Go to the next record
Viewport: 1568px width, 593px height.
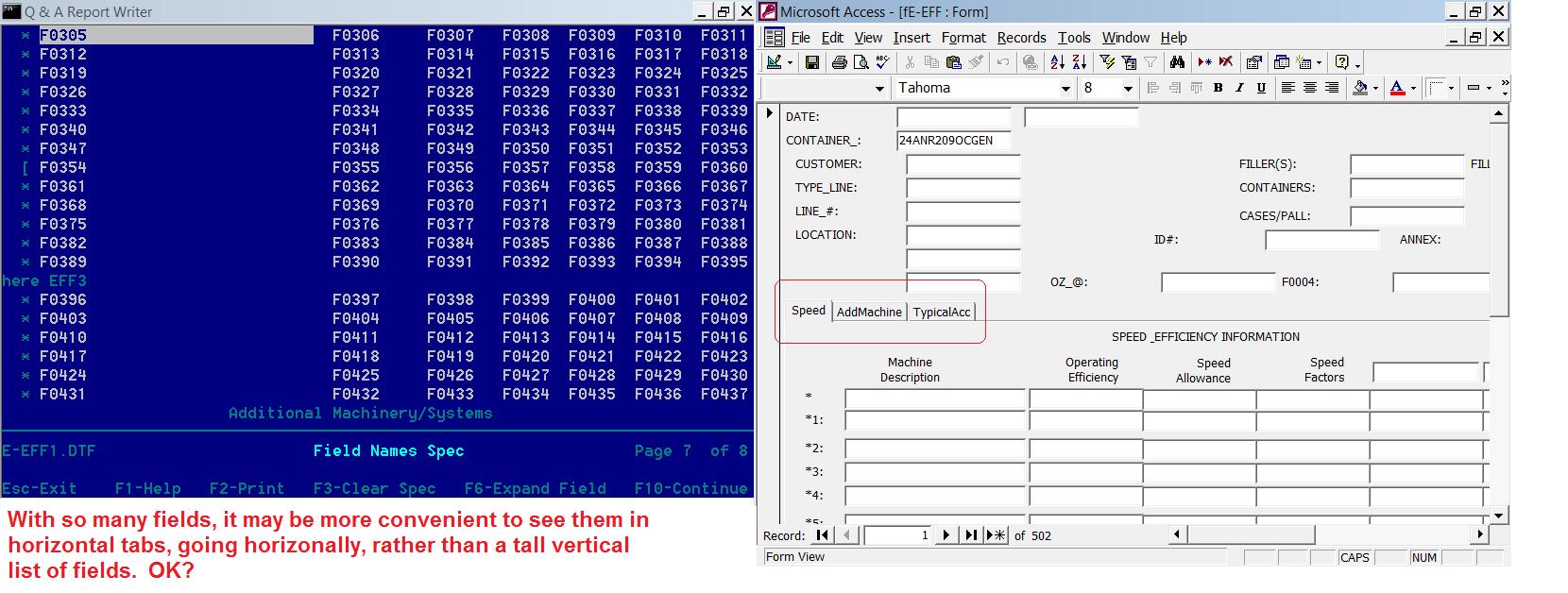point(946,535)
